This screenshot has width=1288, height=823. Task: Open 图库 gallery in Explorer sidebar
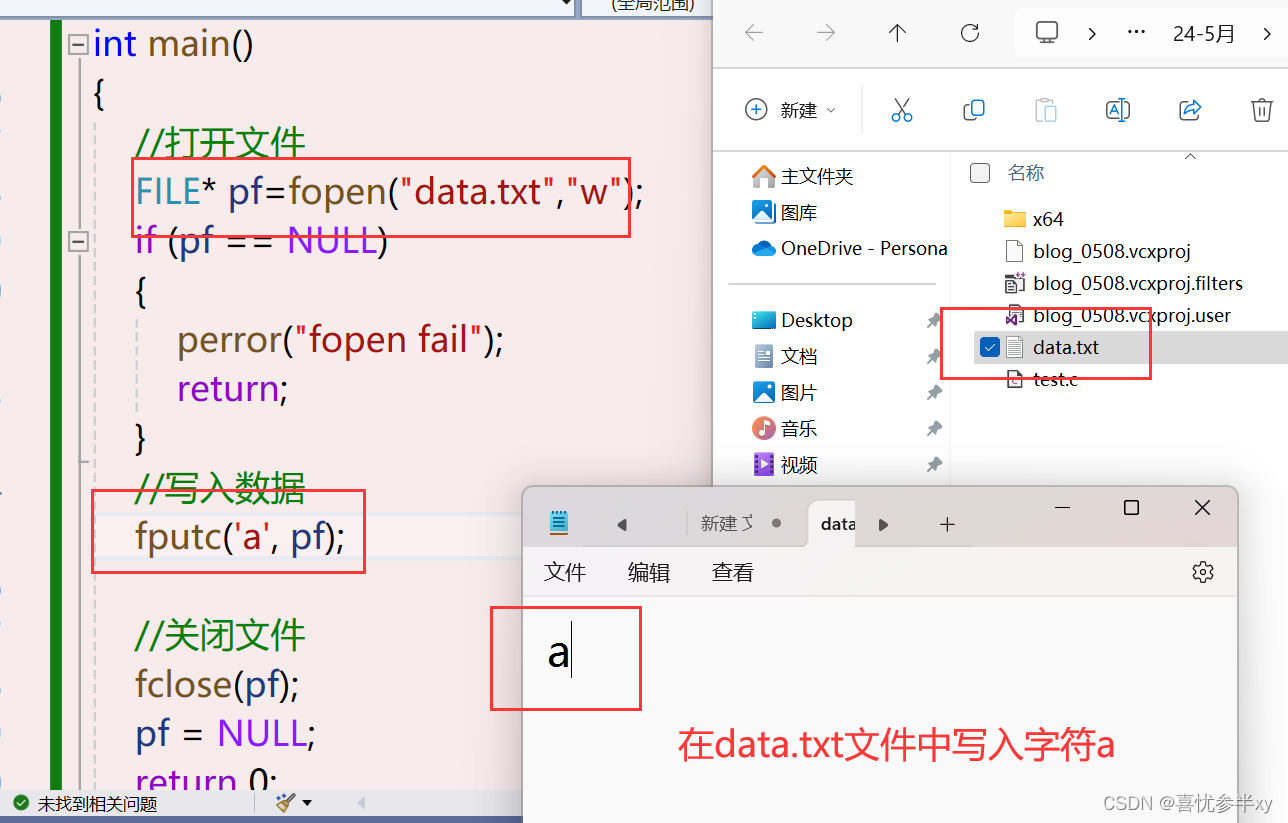[x=785, y=212]
